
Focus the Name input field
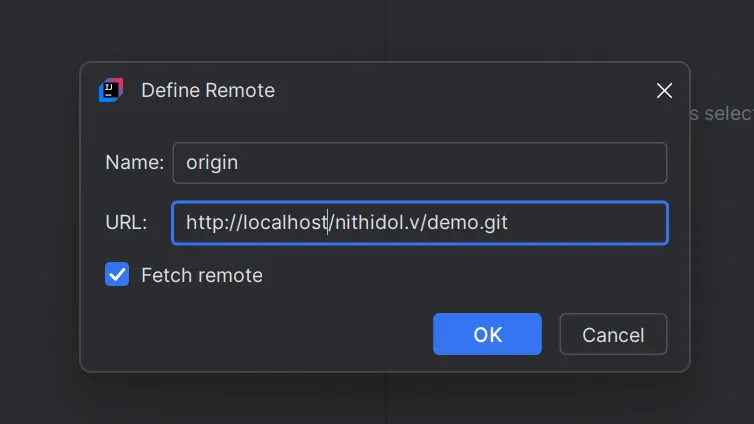tap(419, 163)
